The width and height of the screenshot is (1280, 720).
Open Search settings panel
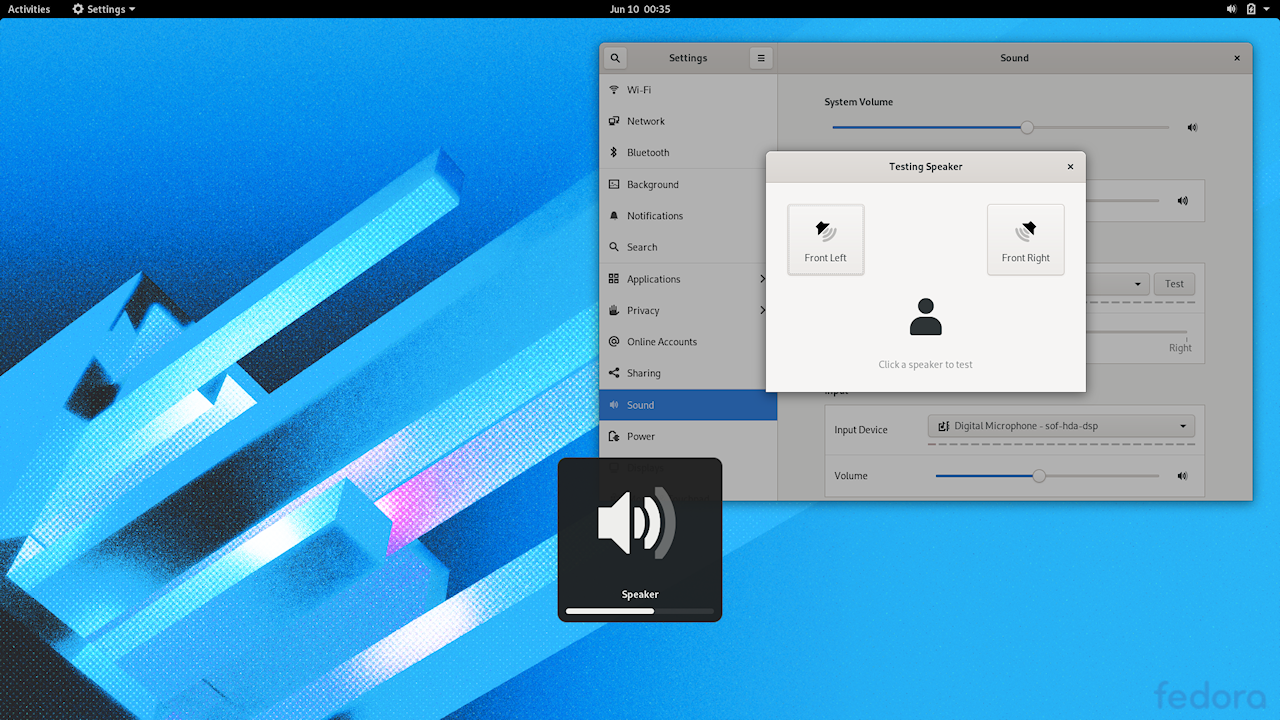(688, 247)
